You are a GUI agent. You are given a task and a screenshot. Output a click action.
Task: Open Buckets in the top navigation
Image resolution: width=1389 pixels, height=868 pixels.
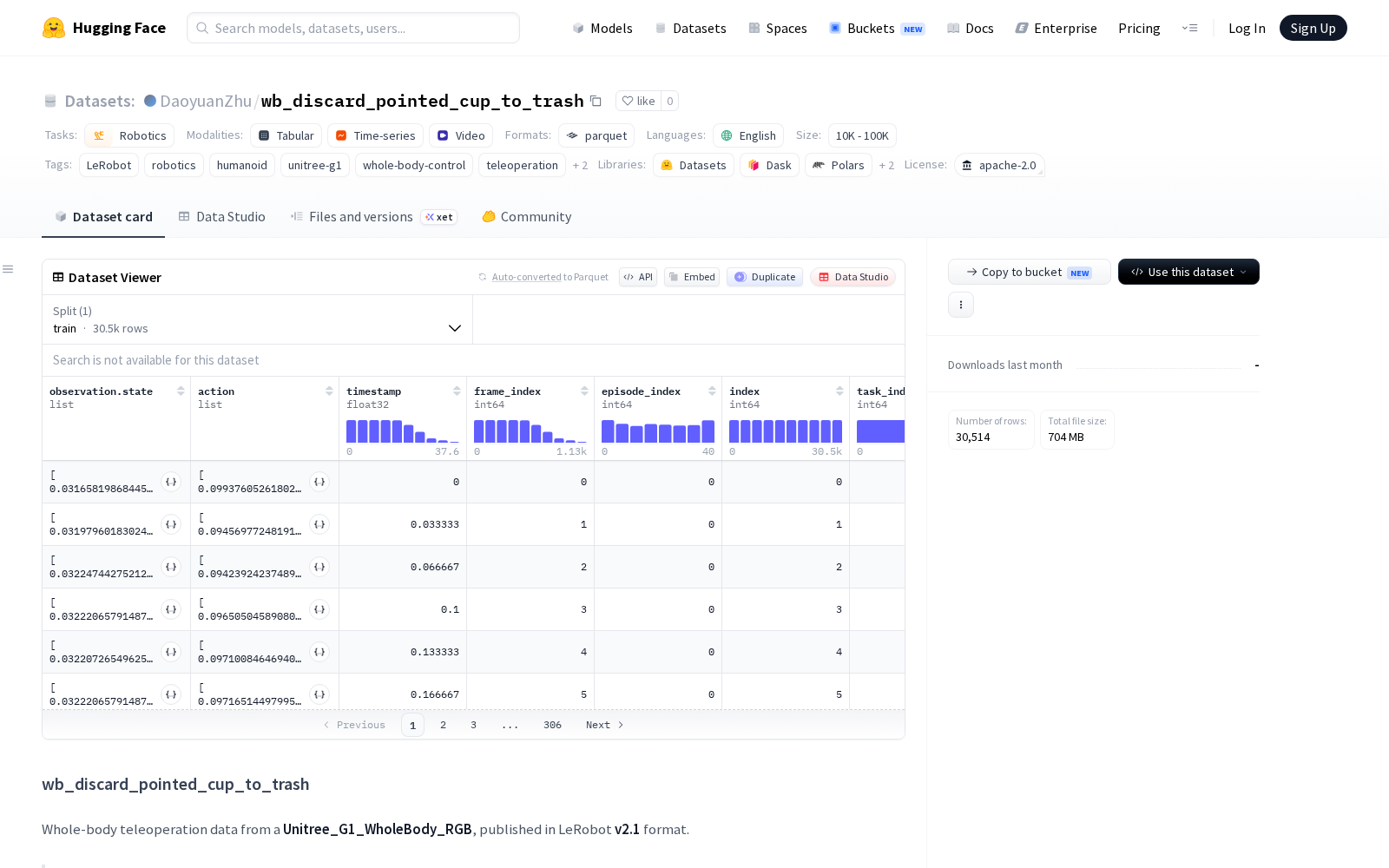pos(877,28)
